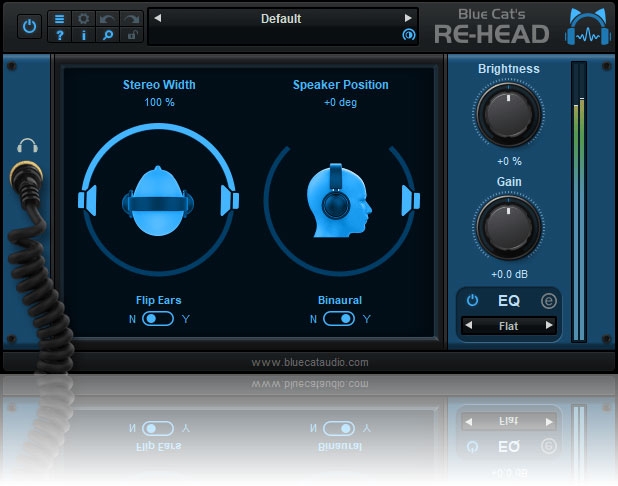Toggle the Flip Ears switch
The image size is (618, 486).
tap(158, 319)
